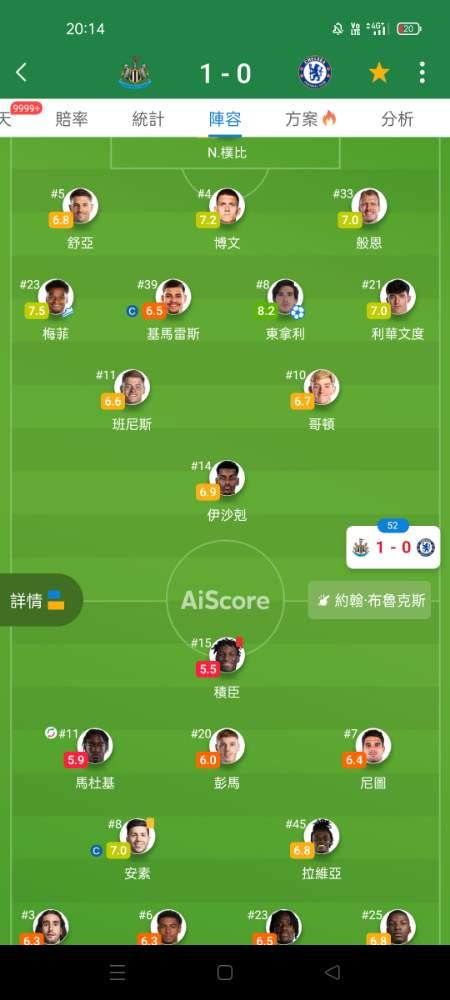Select player 伊沙克 number 14 avatar
Image resolution: width=450 pixels, height=1000 pixels.
(227, 478)
